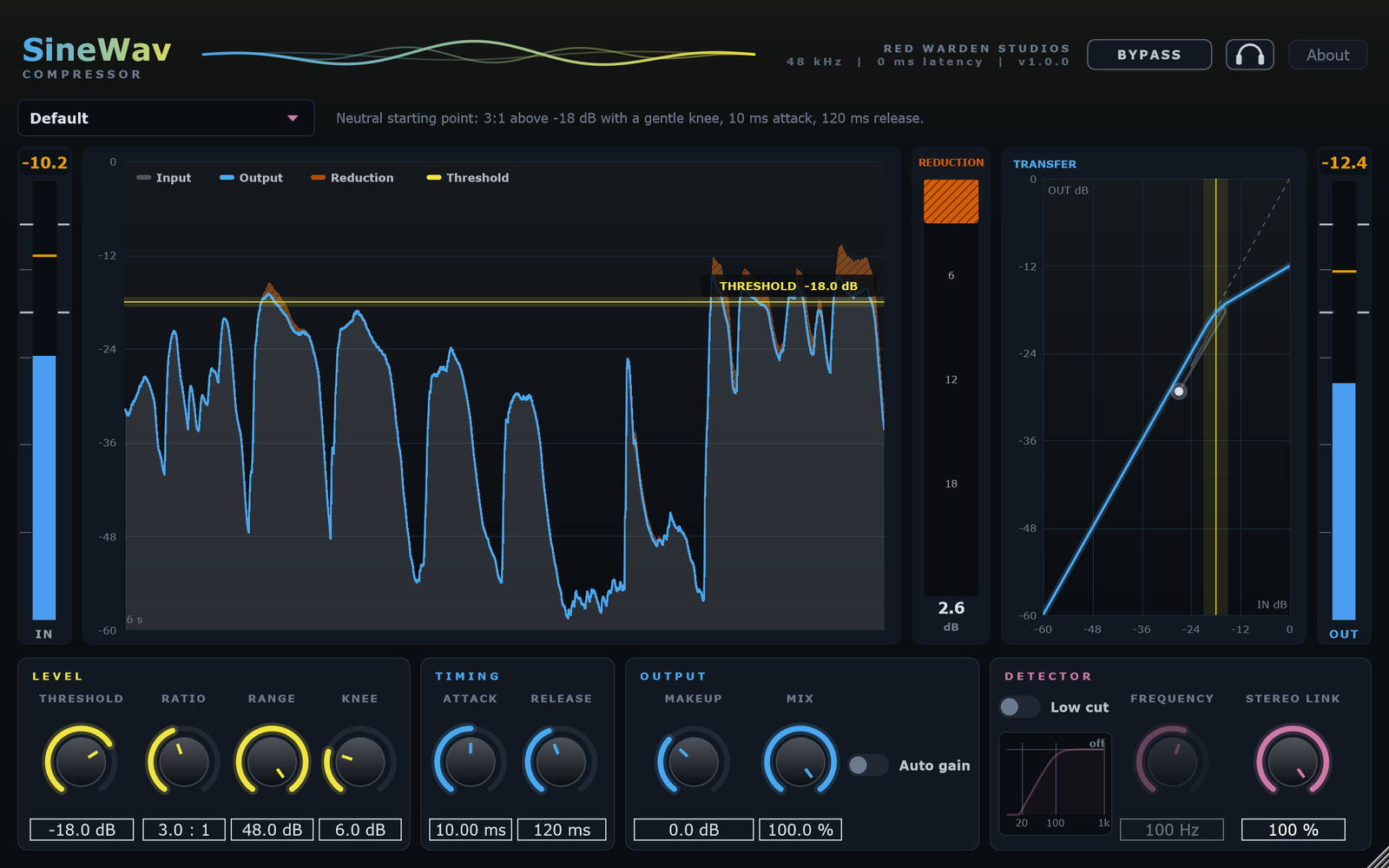
Task: Click the headphones listen icon
Action: [1249, 55]
